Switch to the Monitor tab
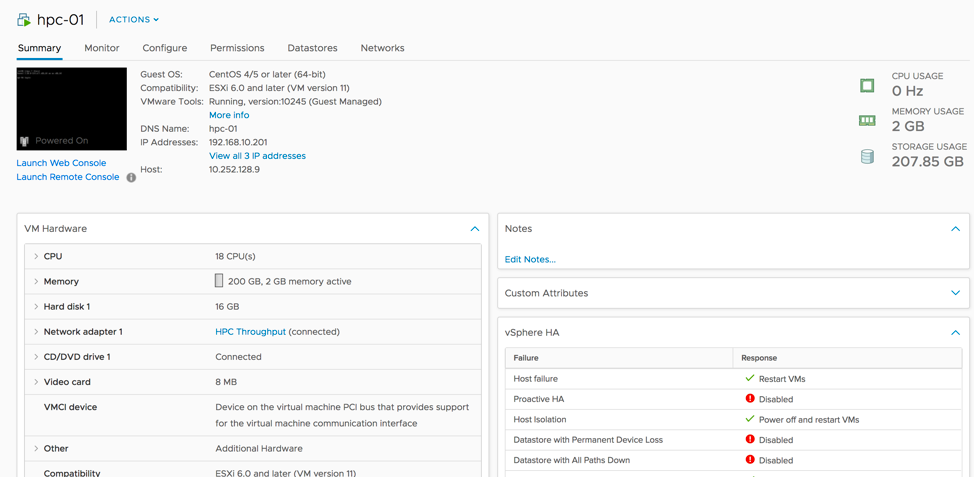This screenshot has width=974, height=477. tap(102, 48)
